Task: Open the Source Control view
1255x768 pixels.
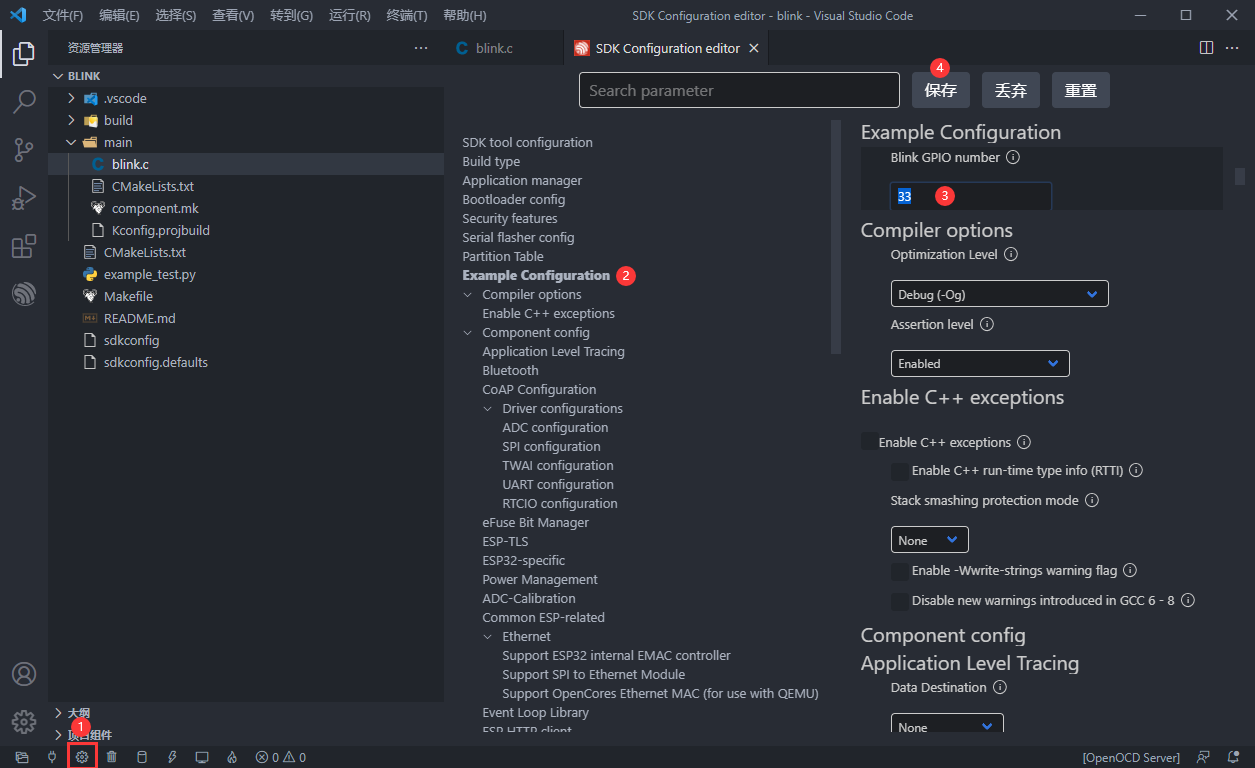Action: (x=24, y=149)
